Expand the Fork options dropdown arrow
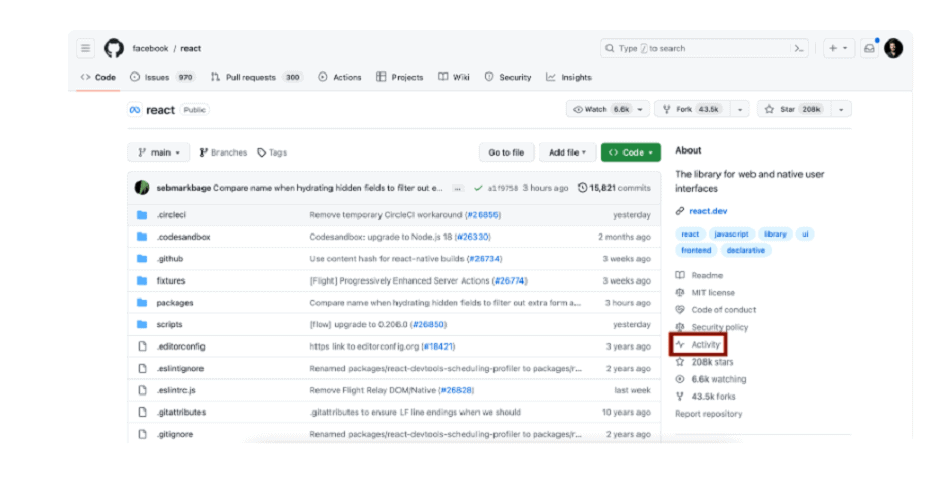939x500 pixels. [740, 110]
